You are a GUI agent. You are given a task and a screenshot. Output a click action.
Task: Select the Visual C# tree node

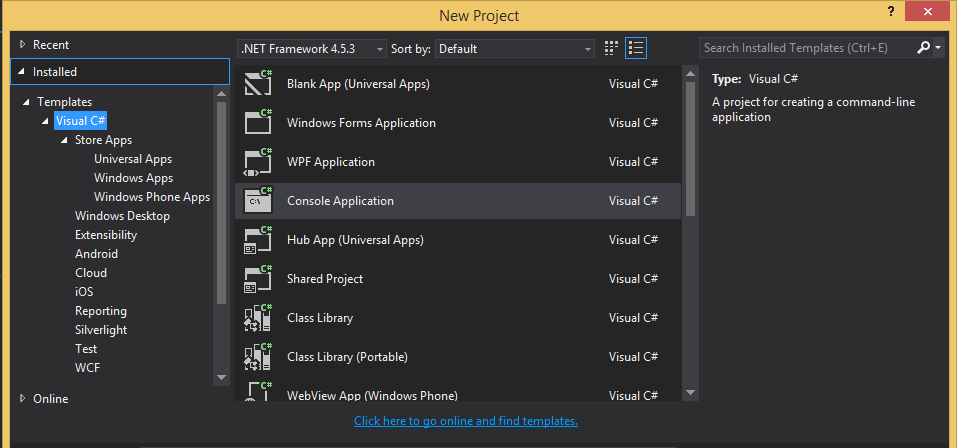tap(81, 121)
